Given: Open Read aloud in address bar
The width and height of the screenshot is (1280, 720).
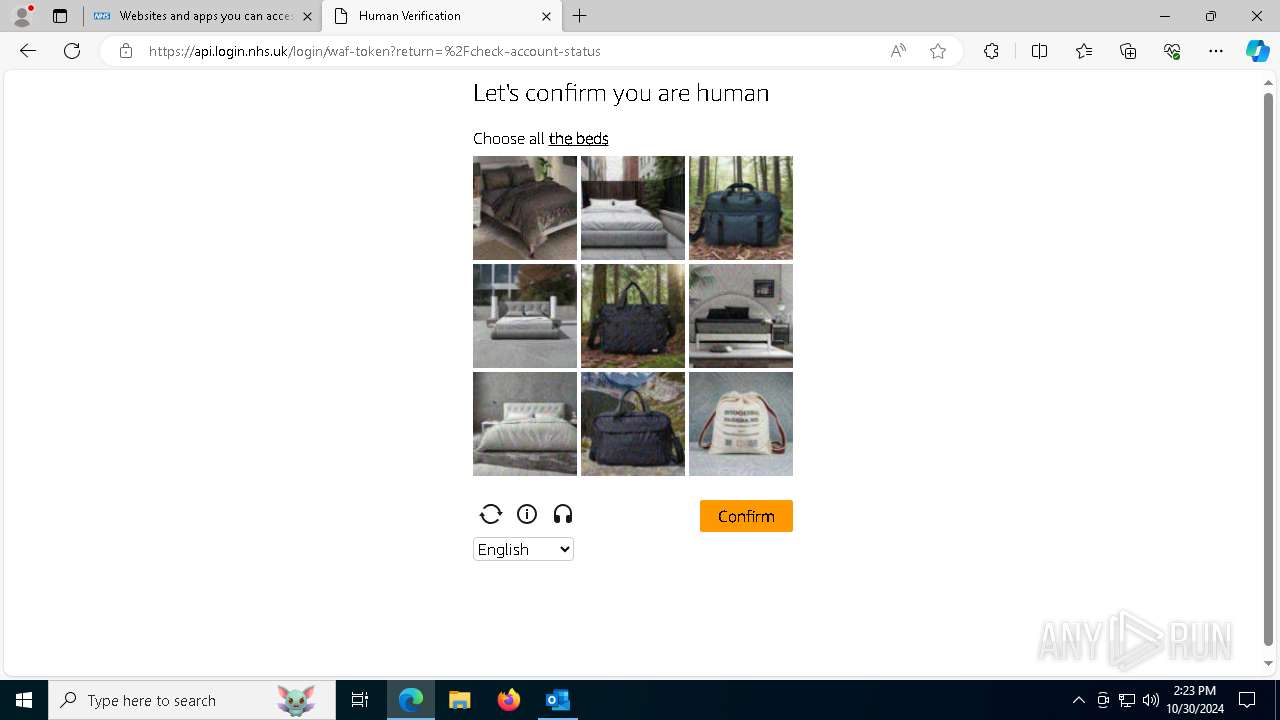Looking at the screenshot, I should (898, 51).
